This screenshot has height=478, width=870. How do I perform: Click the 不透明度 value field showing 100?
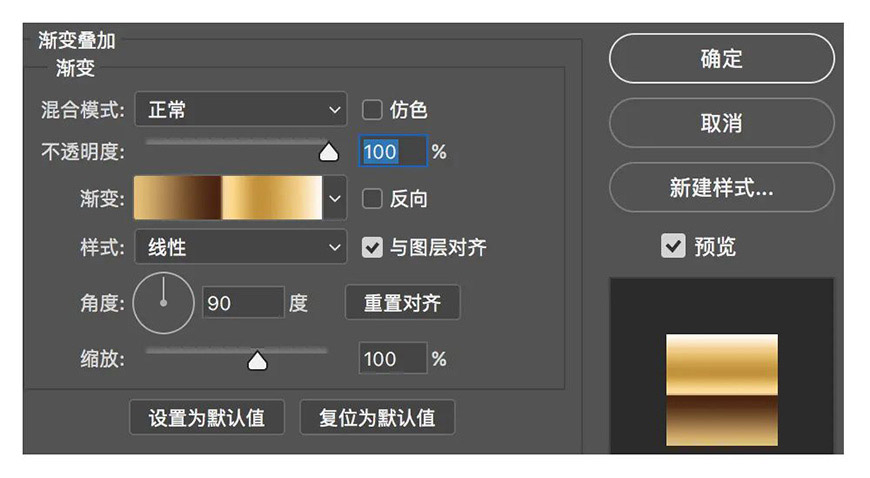[393, 151]
